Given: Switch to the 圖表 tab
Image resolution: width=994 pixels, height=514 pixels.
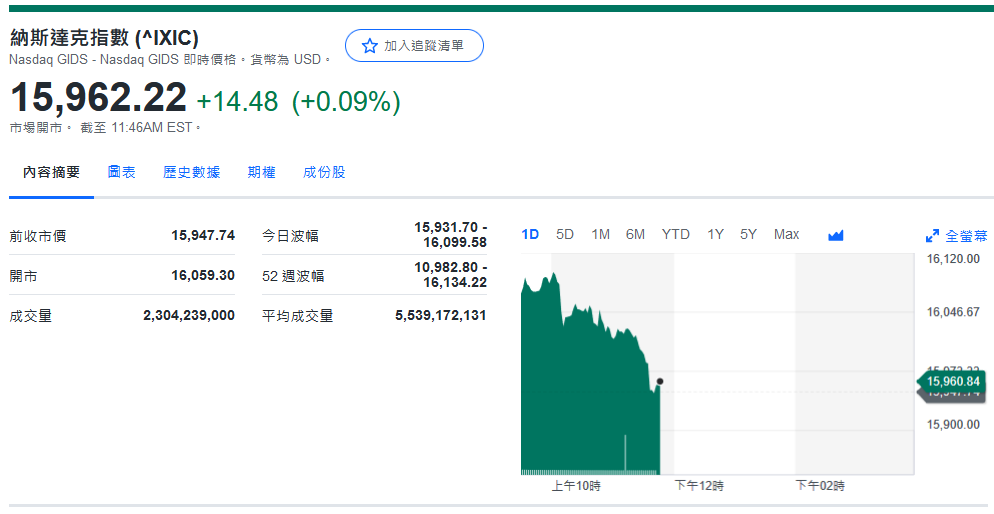Looking at the screenshot, I should click(122, 172).
